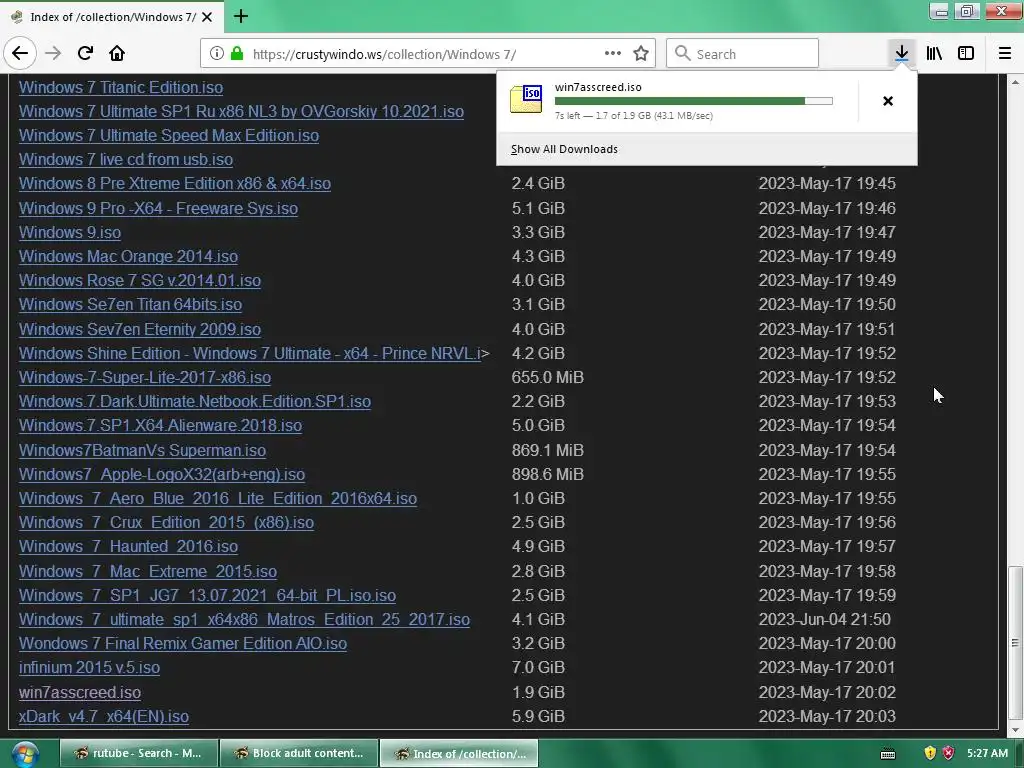Open Windows_7_Crux_Edition_2015_(x86).iso
The width and height of the screenshot is (1024, 768).
(x=166, y=523)
